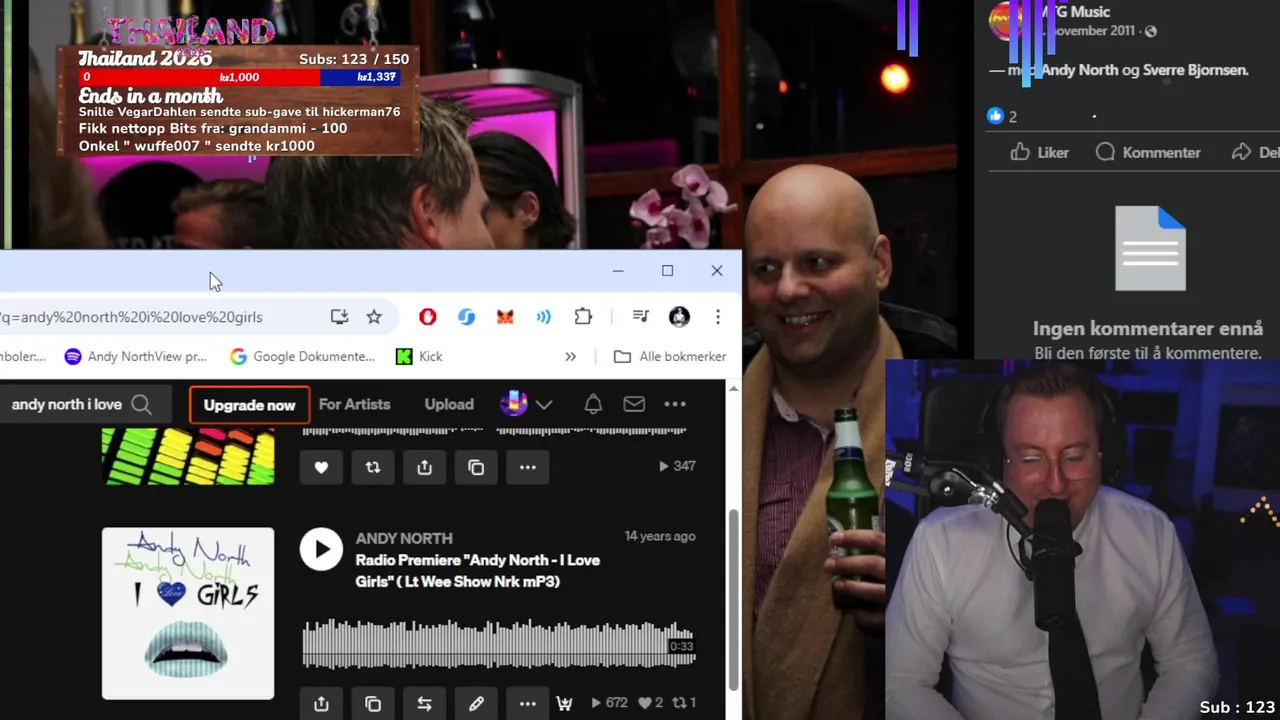Screen dimensions: 1280x720
Task: Edit the Radio Premiere track with pencil
Action: [x=476, y=704]
